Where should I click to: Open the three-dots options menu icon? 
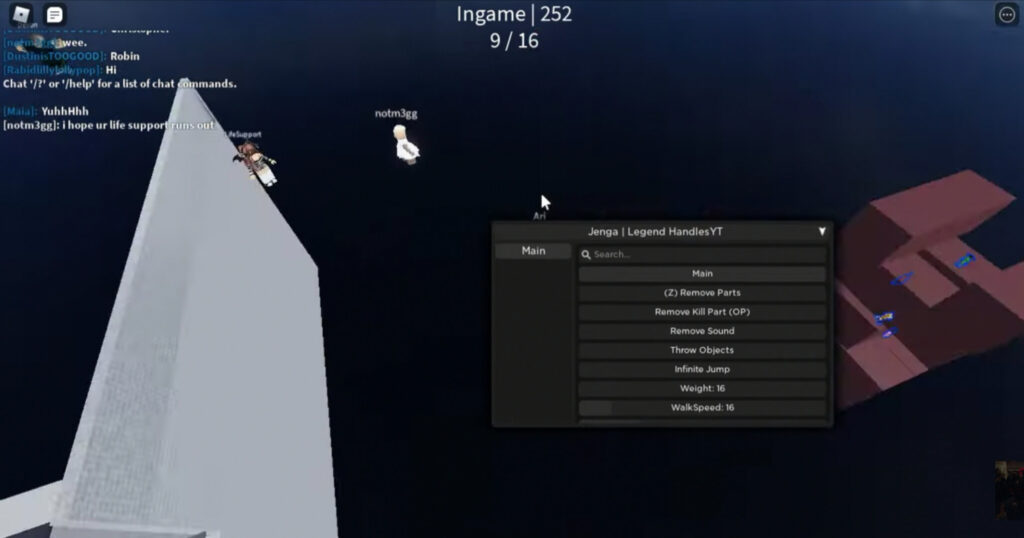(1006, 14)
